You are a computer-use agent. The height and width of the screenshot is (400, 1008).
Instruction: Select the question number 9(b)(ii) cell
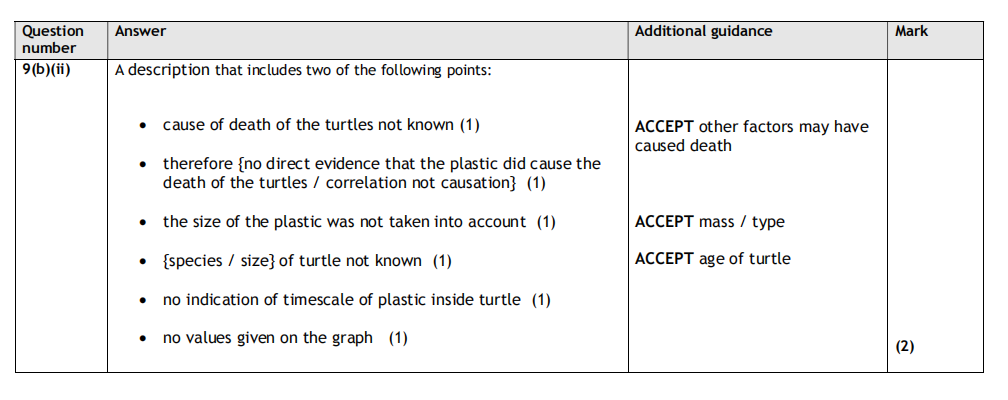click(x=46, y=70)
